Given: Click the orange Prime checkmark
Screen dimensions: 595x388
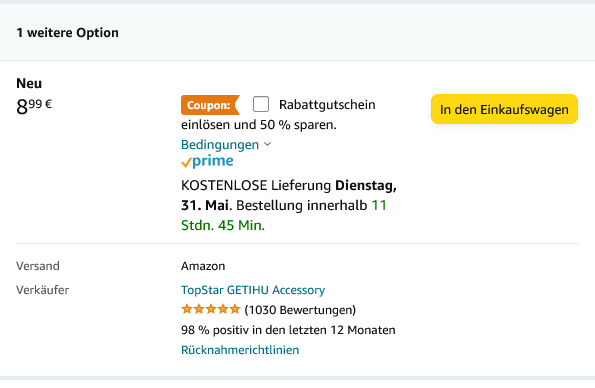Looking at the screenshot, I should [x=186, y=163].
